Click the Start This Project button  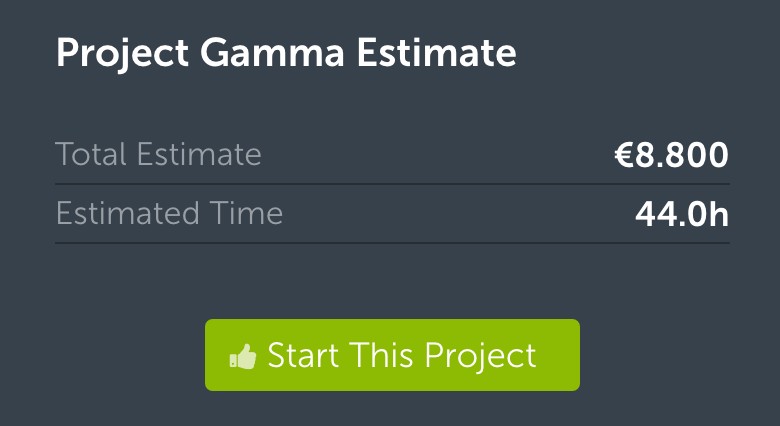coord(392,355)
